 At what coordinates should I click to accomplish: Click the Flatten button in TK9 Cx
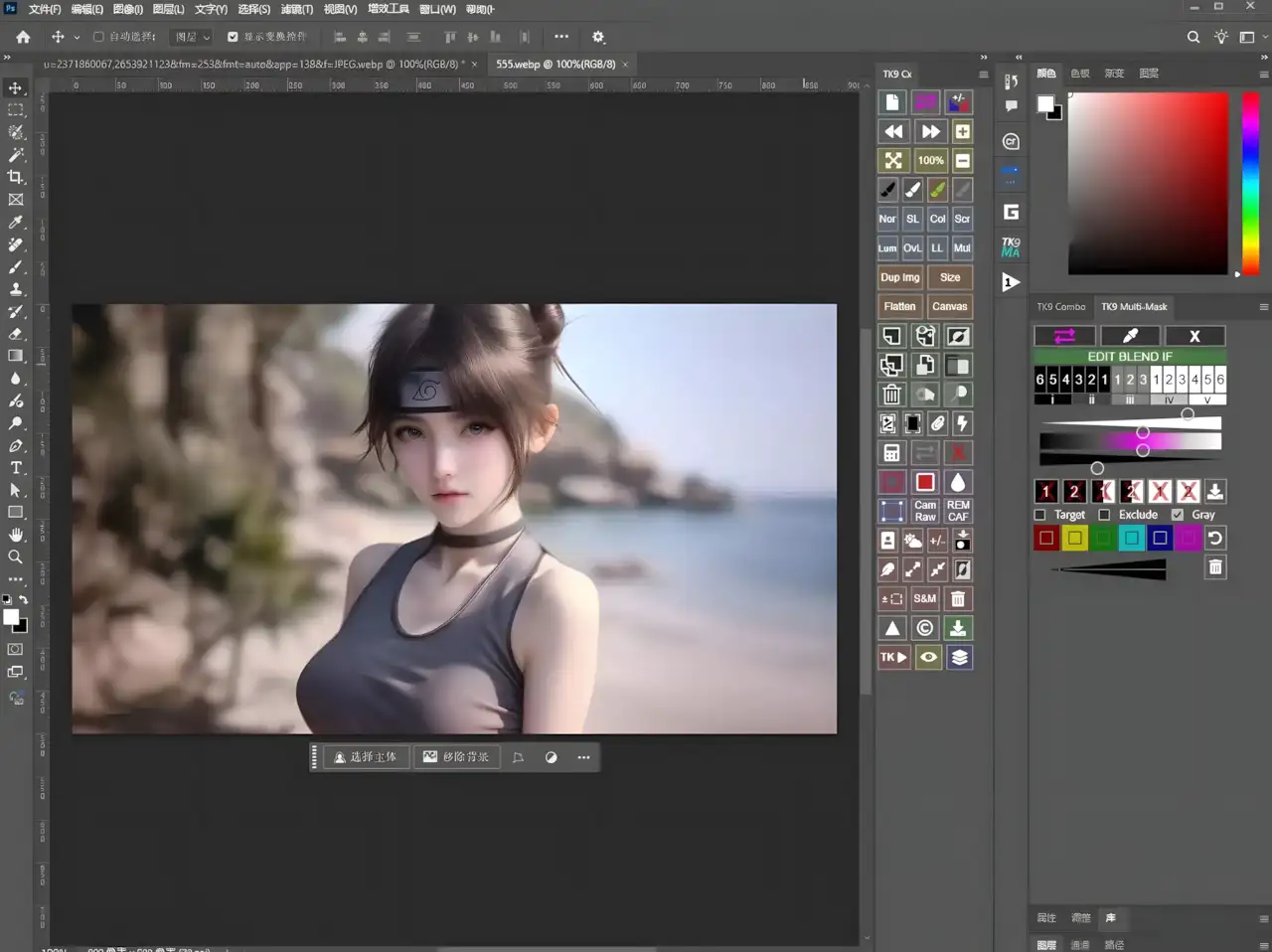[x=899, y=307]
